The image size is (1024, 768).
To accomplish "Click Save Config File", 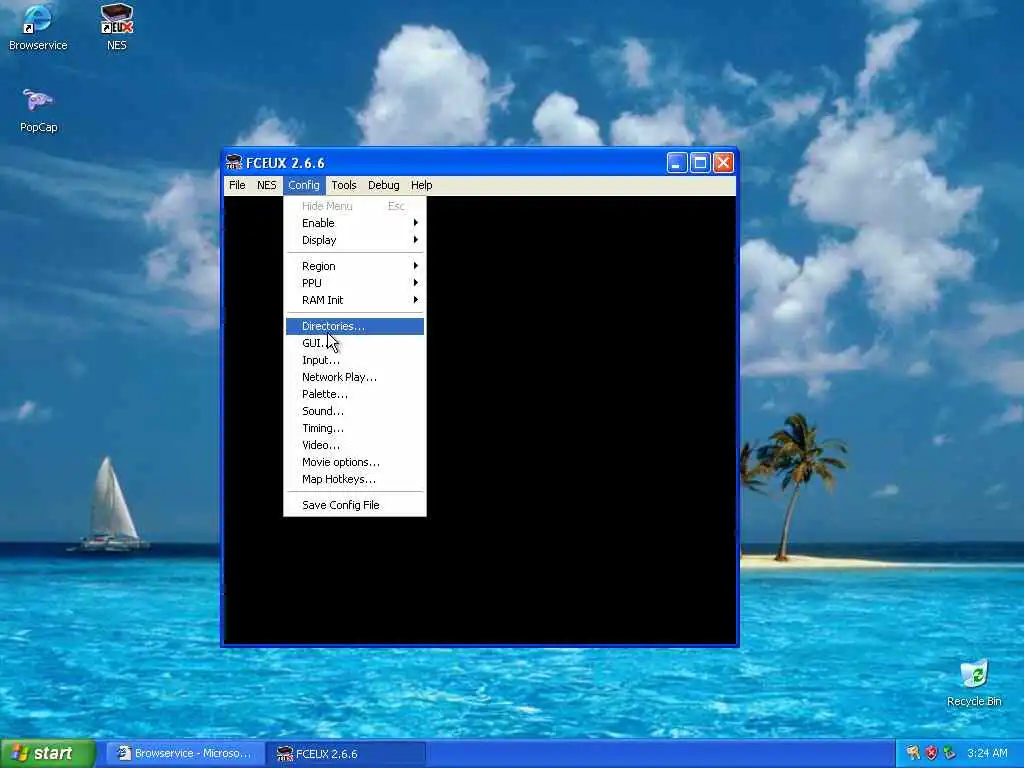I will tap(355, 505).
